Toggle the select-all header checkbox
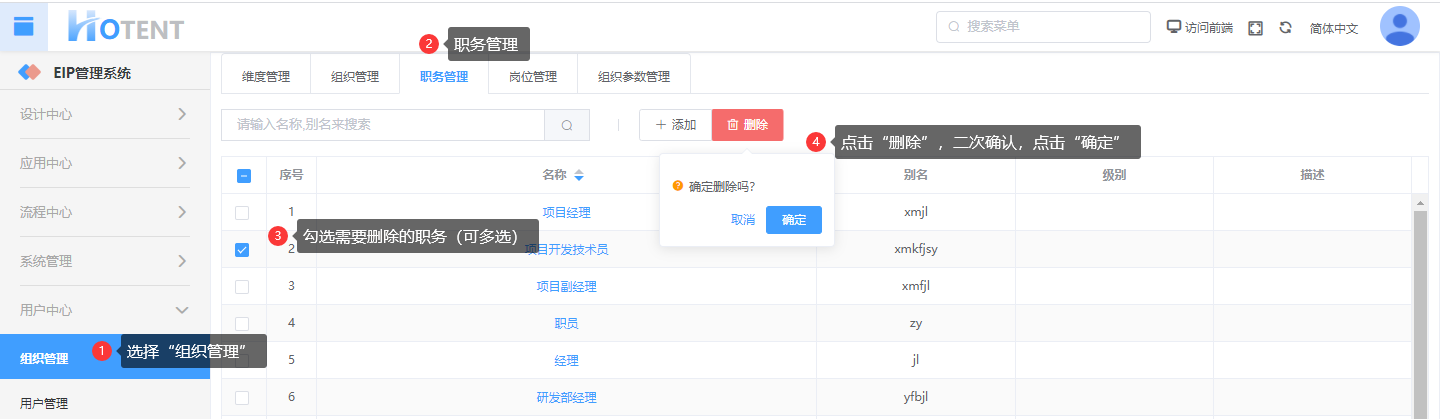The image size is (1440, 419). tap(243, 176)
